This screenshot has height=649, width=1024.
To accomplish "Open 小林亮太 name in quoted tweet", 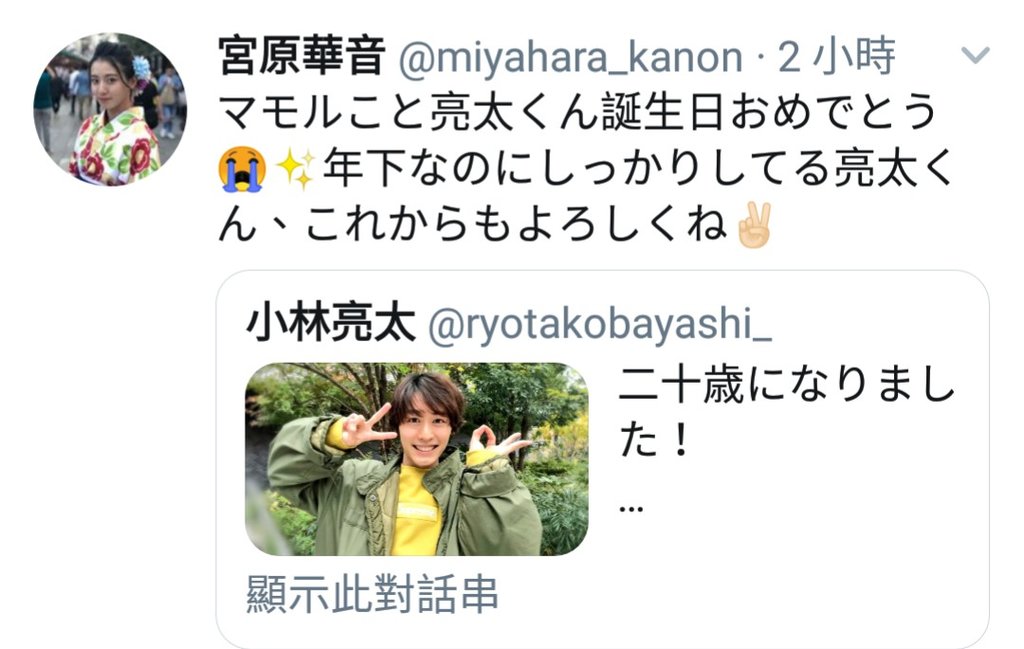I will tap(331, 324).
